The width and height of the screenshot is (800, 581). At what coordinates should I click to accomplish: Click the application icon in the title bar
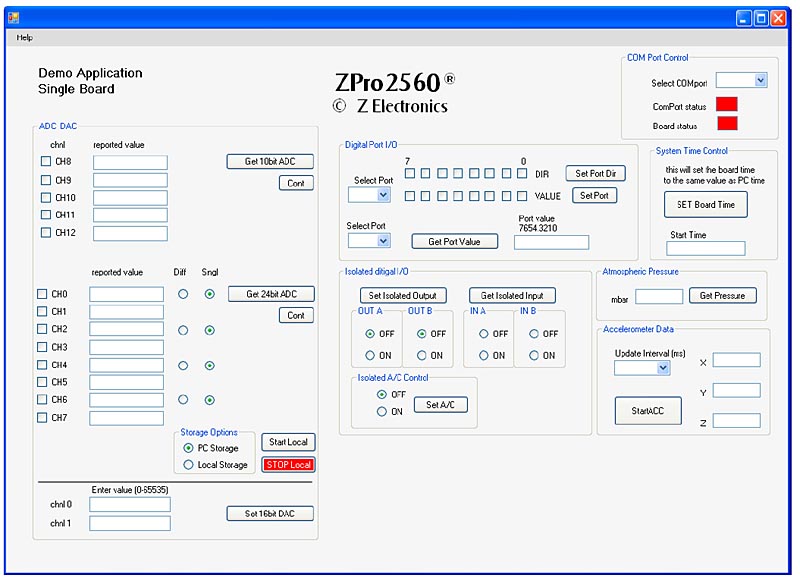coord(14,18)
